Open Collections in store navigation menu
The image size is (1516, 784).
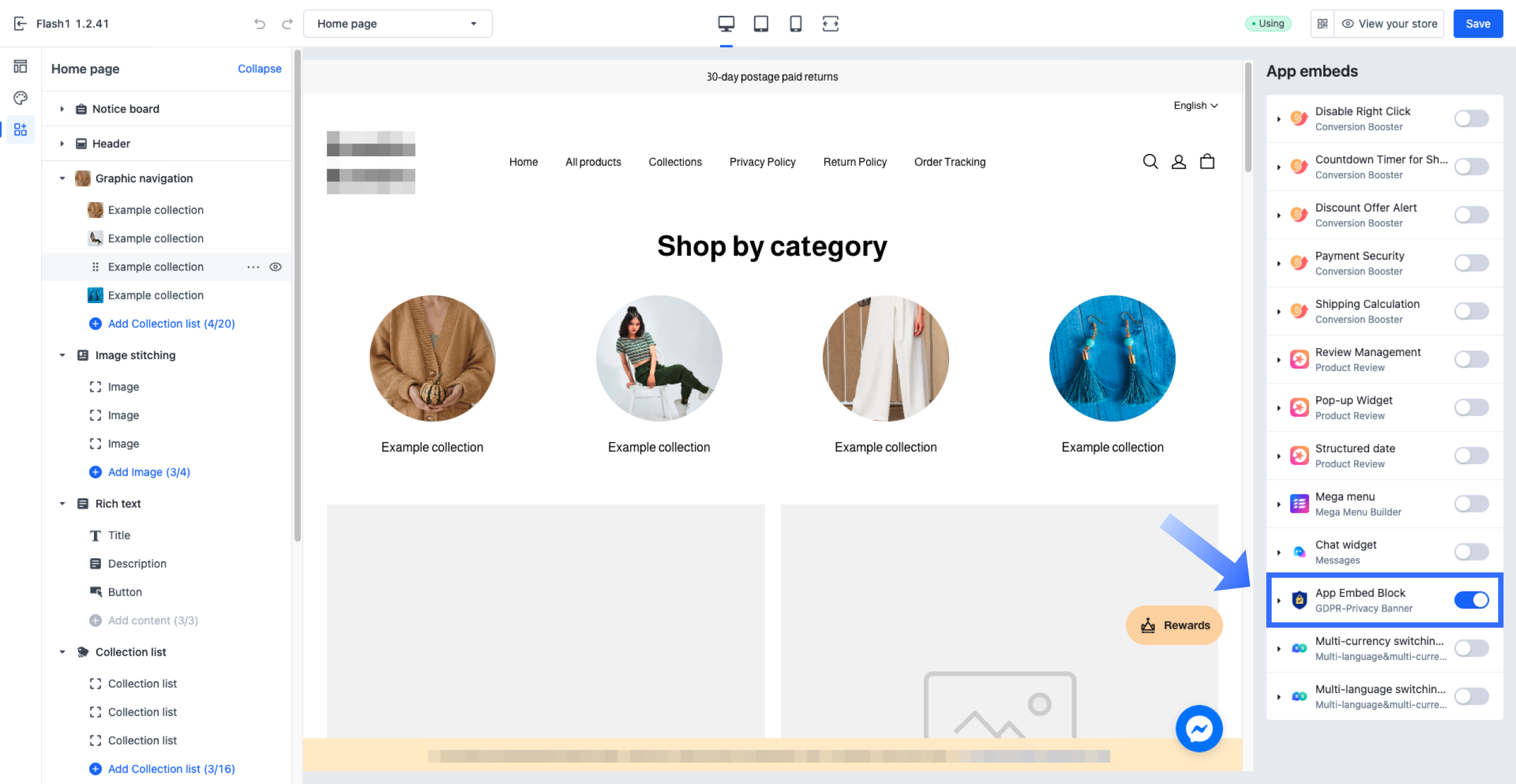pyautogui.click(x=675, y=162)
